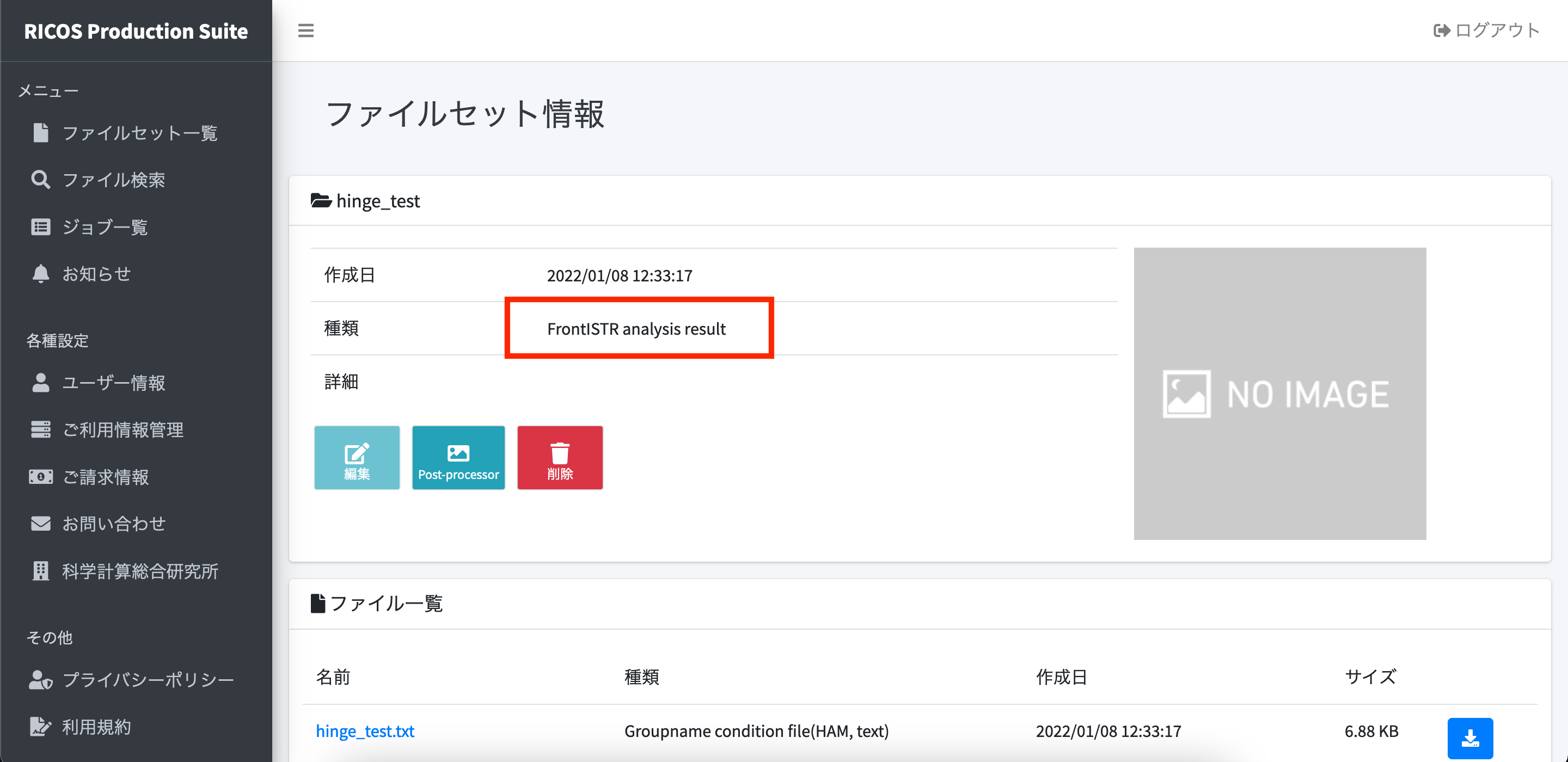Open the Post-processor button
The image size is (1568, 762).
pyautogui.click(x=458, y=458)
